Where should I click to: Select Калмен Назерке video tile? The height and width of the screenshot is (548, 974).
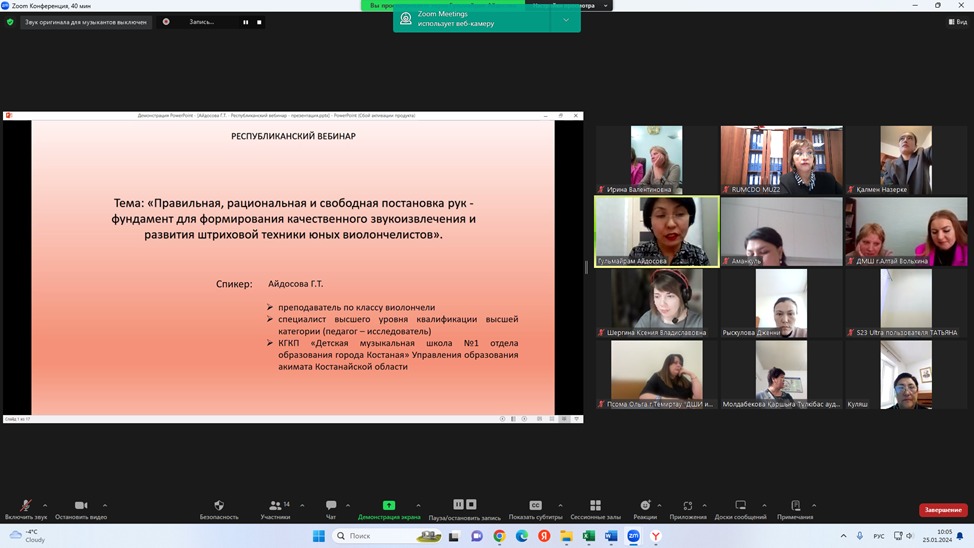coord(906,160)
